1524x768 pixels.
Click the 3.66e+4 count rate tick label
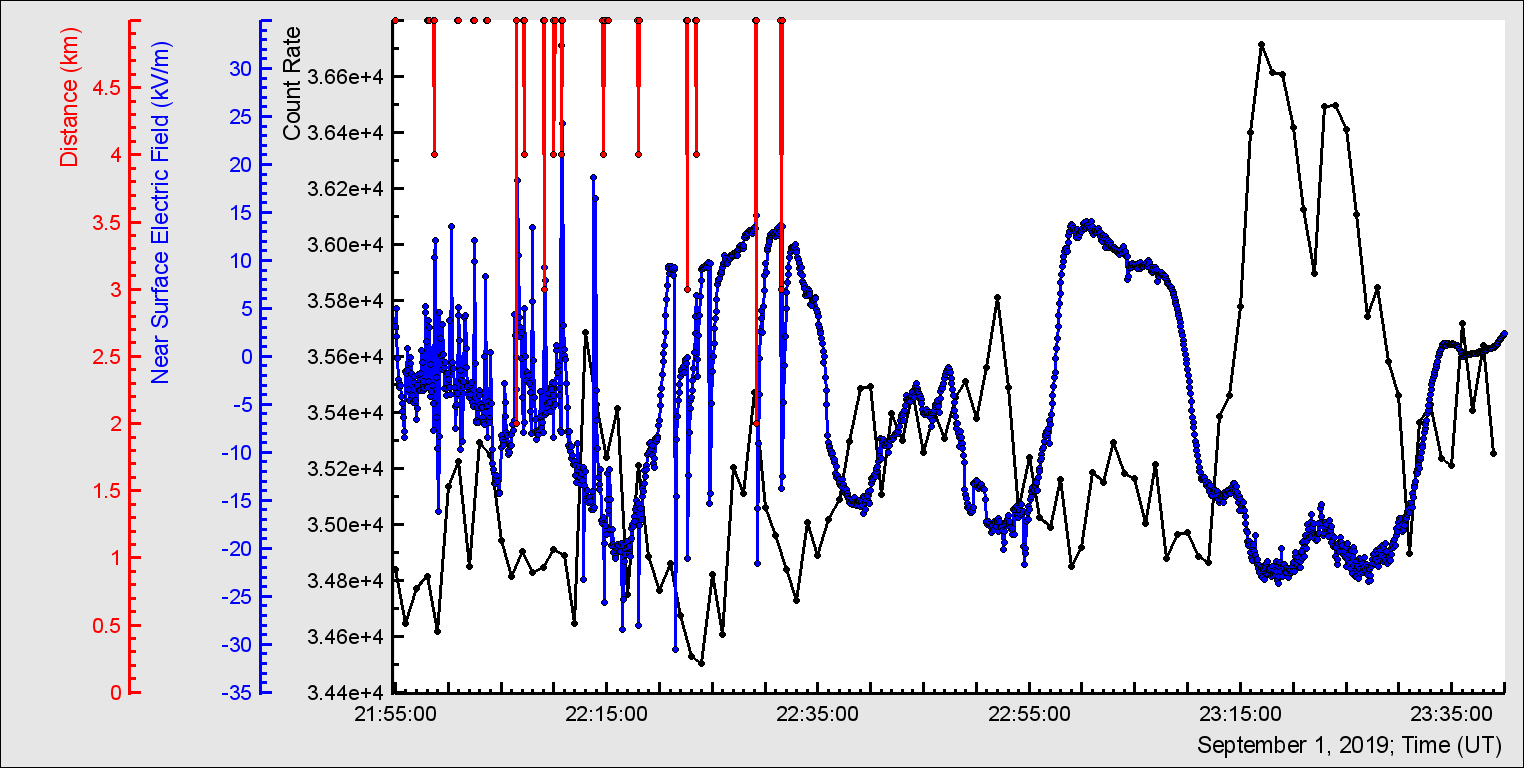[x=344, y=77]
